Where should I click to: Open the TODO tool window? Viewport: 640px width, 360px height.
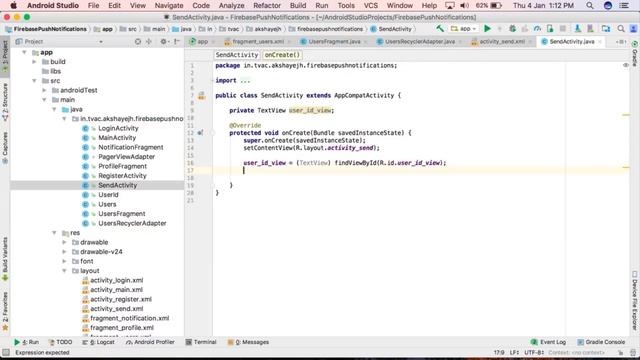point(60,342)
